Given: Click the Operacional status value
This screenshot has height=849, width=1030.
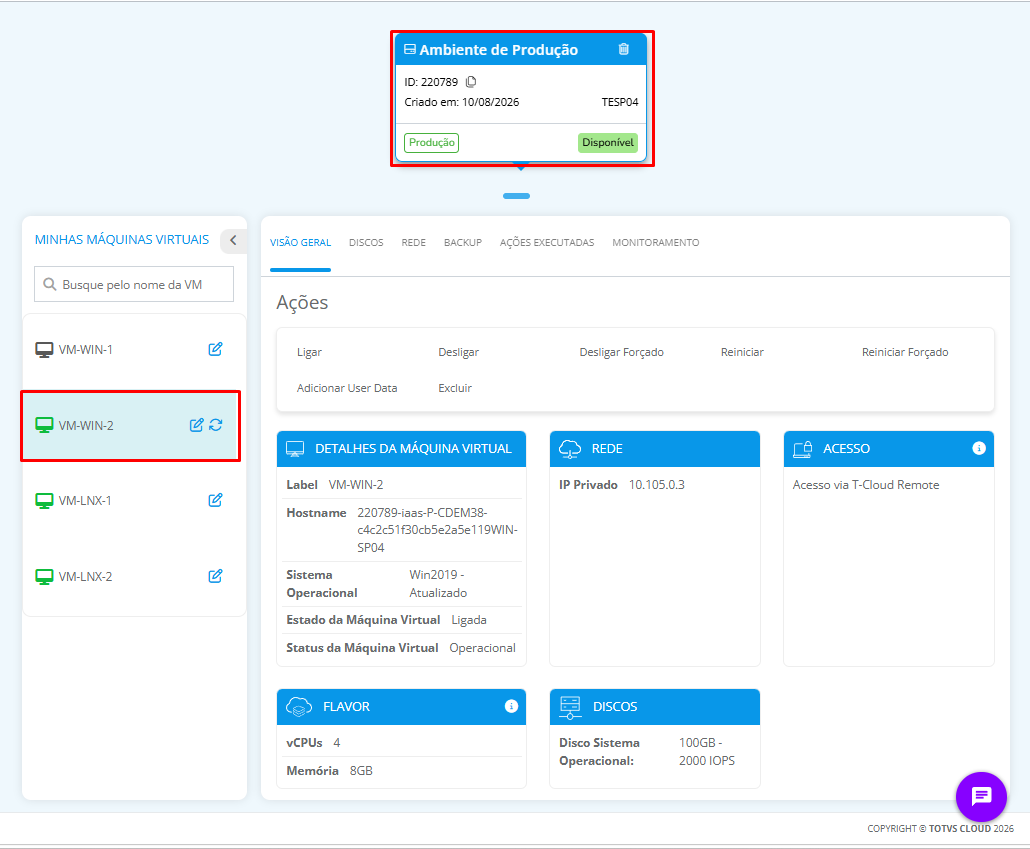Looking at the screenshot, I should pos(482,648).
